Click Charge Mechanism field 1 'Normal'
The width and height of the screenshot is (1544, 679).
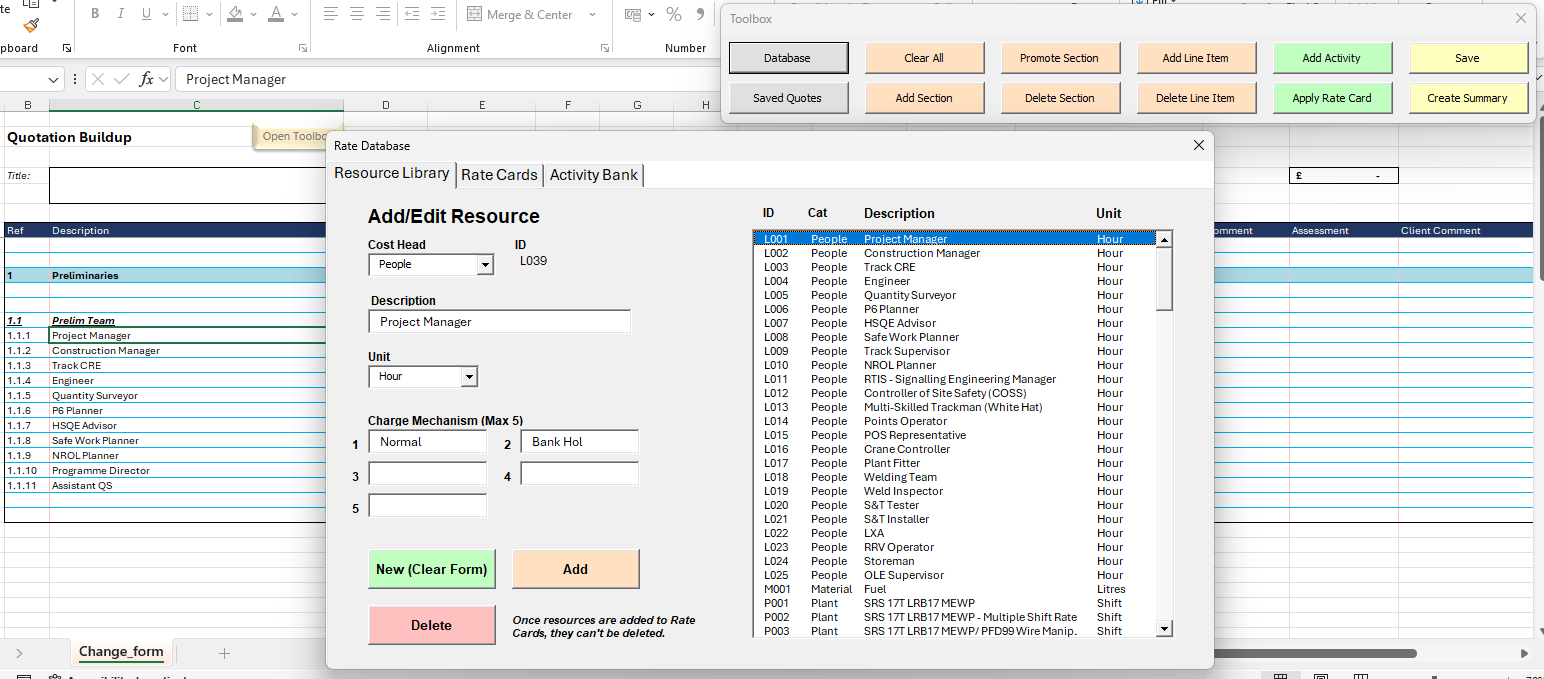click(428, 442)
